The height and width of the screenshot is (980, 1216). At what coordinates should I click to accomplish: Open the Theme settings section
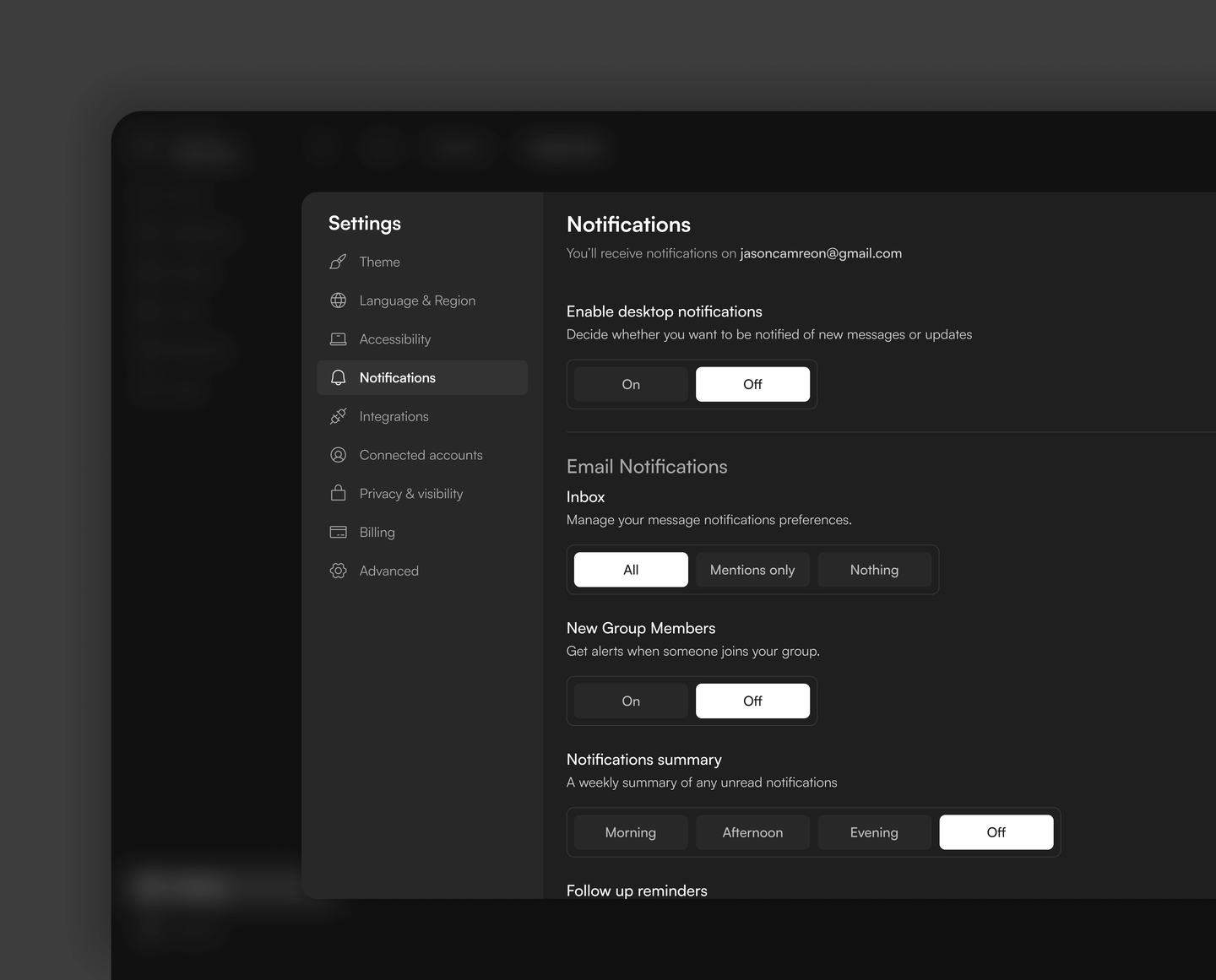tap(422, 262)
